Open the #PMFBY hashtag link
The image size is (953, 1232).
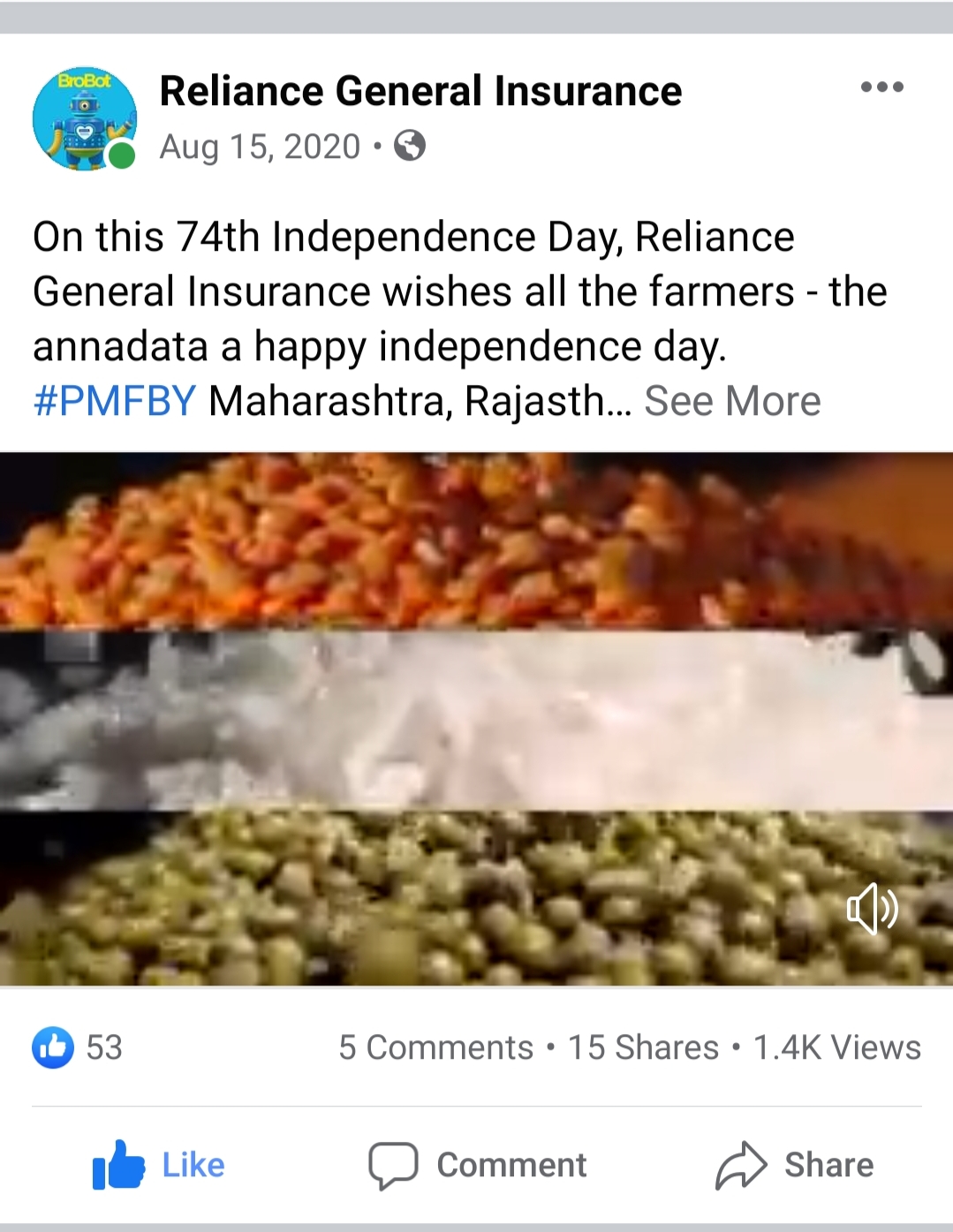pos(114,401)
